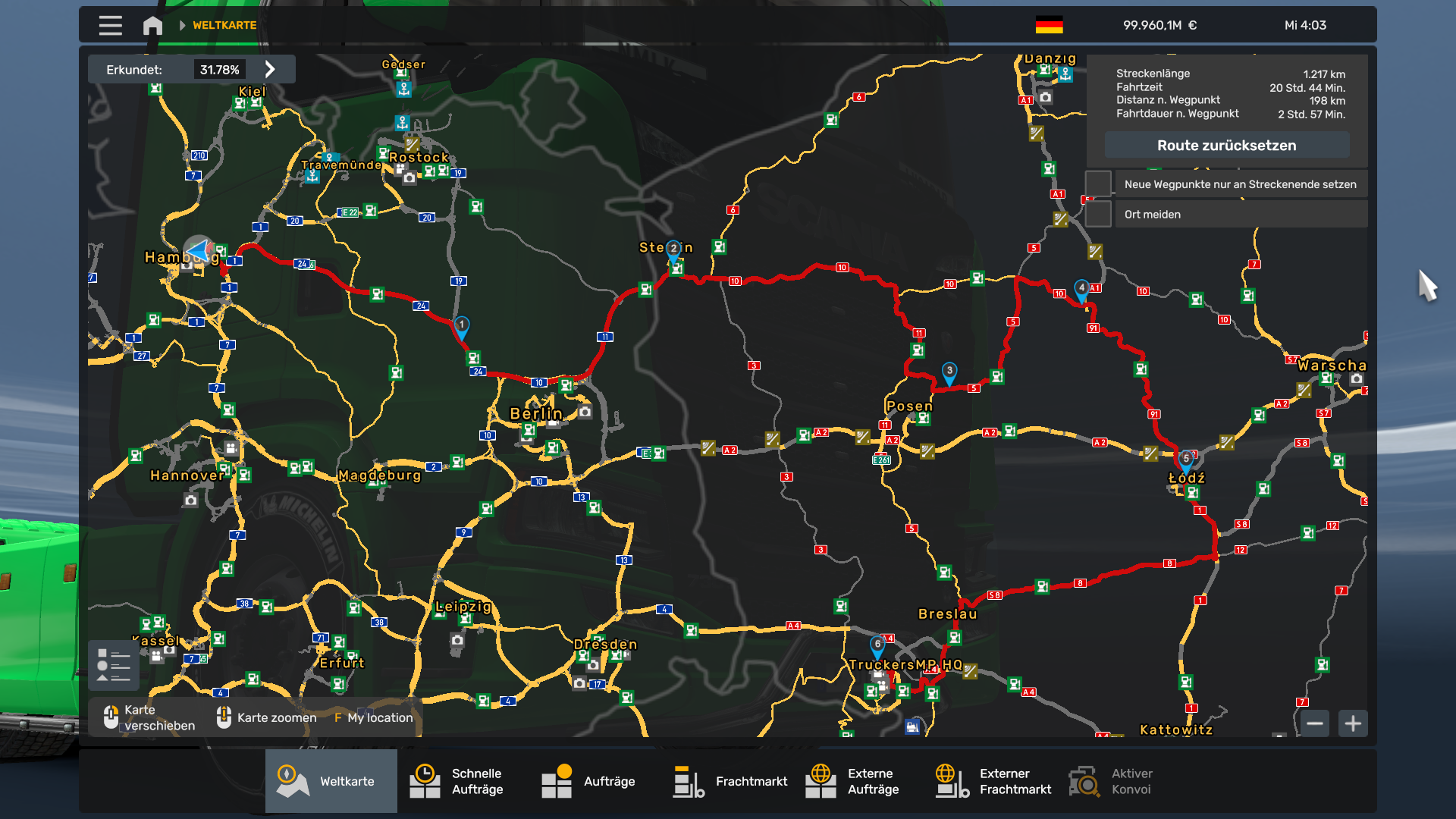Click waypoint marker 6 near TruckersMP HQ

(x=877, y=645)
